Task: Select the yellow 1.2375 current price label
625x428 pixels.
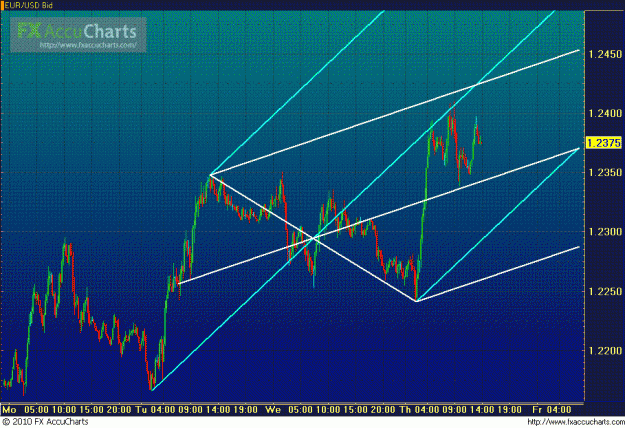Action: pos(604,143)
